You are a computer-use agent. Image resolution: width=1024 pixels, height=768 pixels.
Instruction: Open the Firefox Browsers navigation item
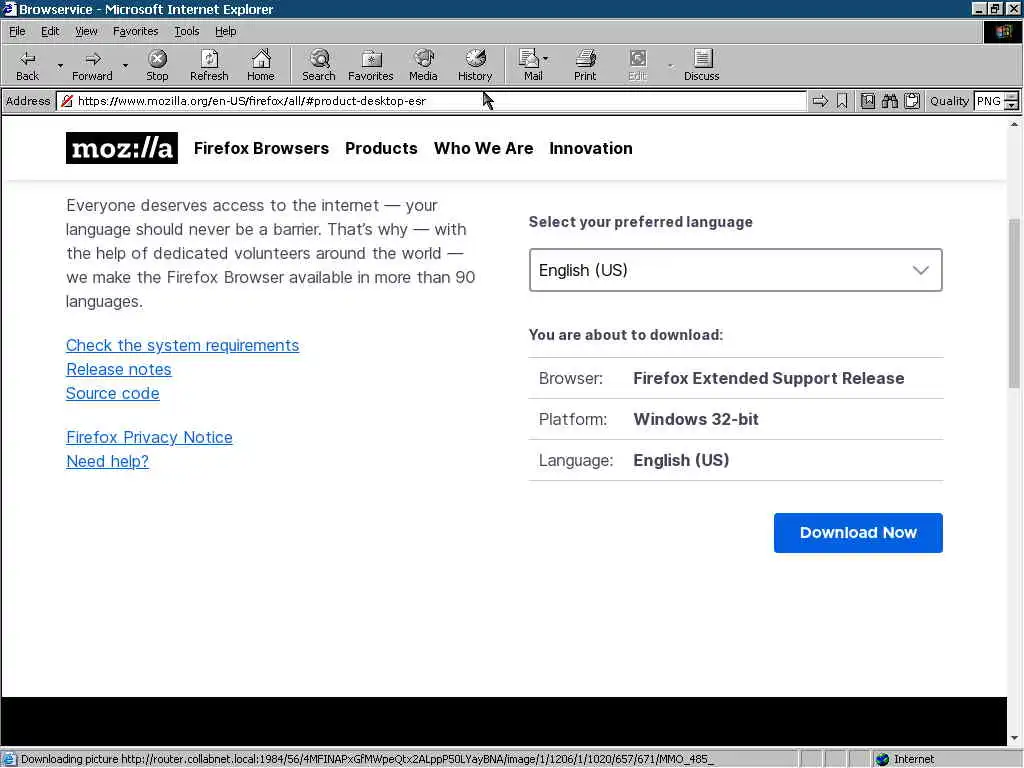click(x=261, y=148)
